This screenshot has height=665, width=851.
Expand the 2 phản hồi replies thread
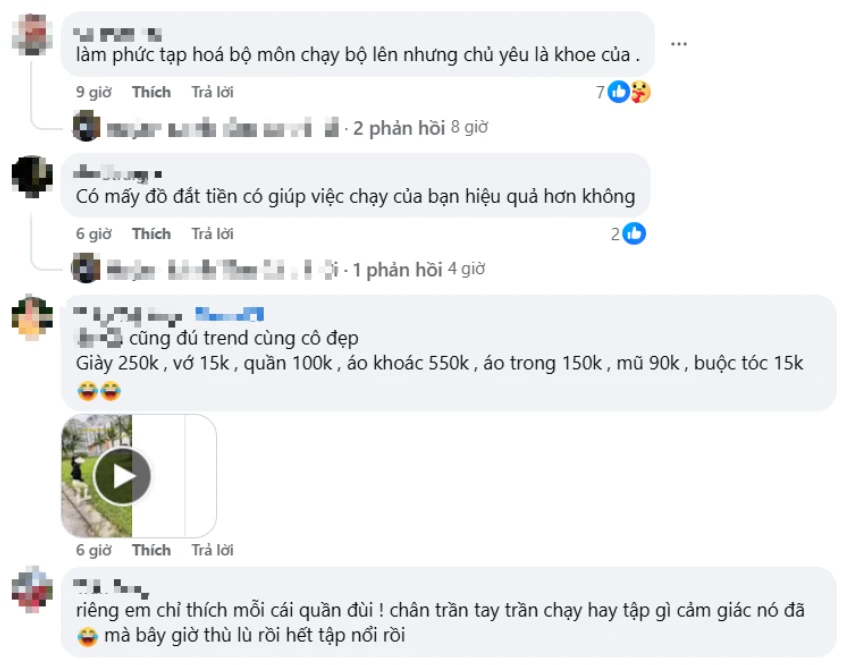(x=399, y=128)
